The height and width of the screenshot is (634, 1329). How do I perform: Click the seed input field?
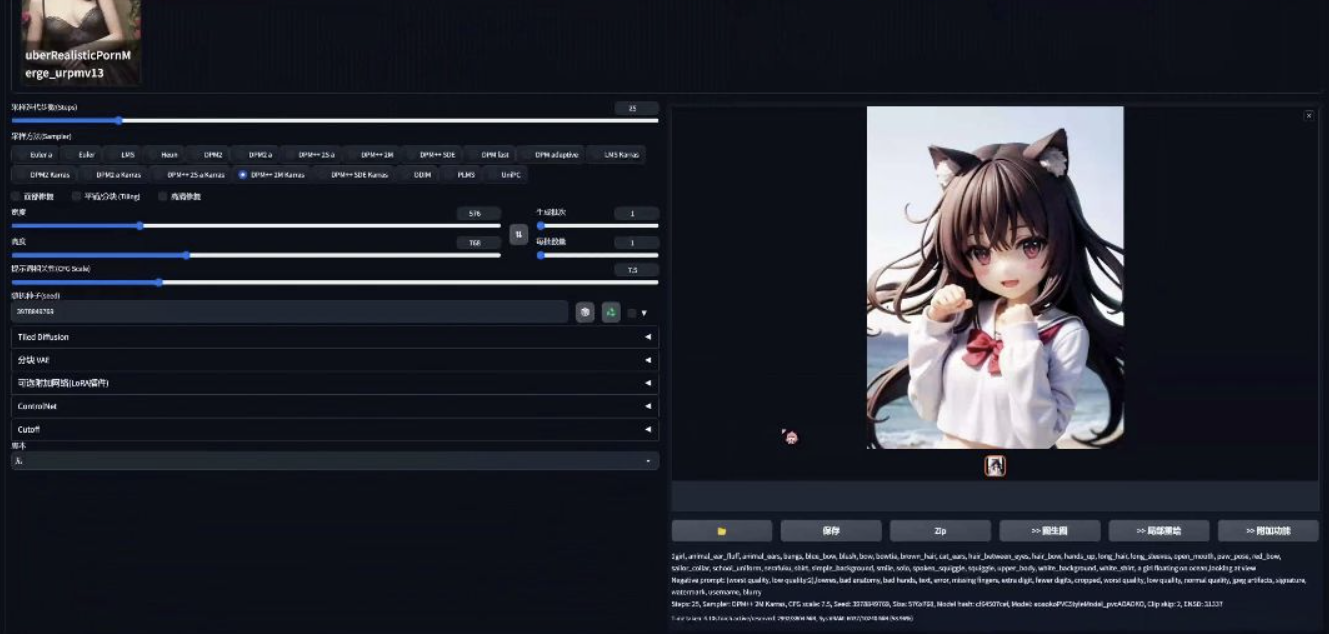click(289, 312)
